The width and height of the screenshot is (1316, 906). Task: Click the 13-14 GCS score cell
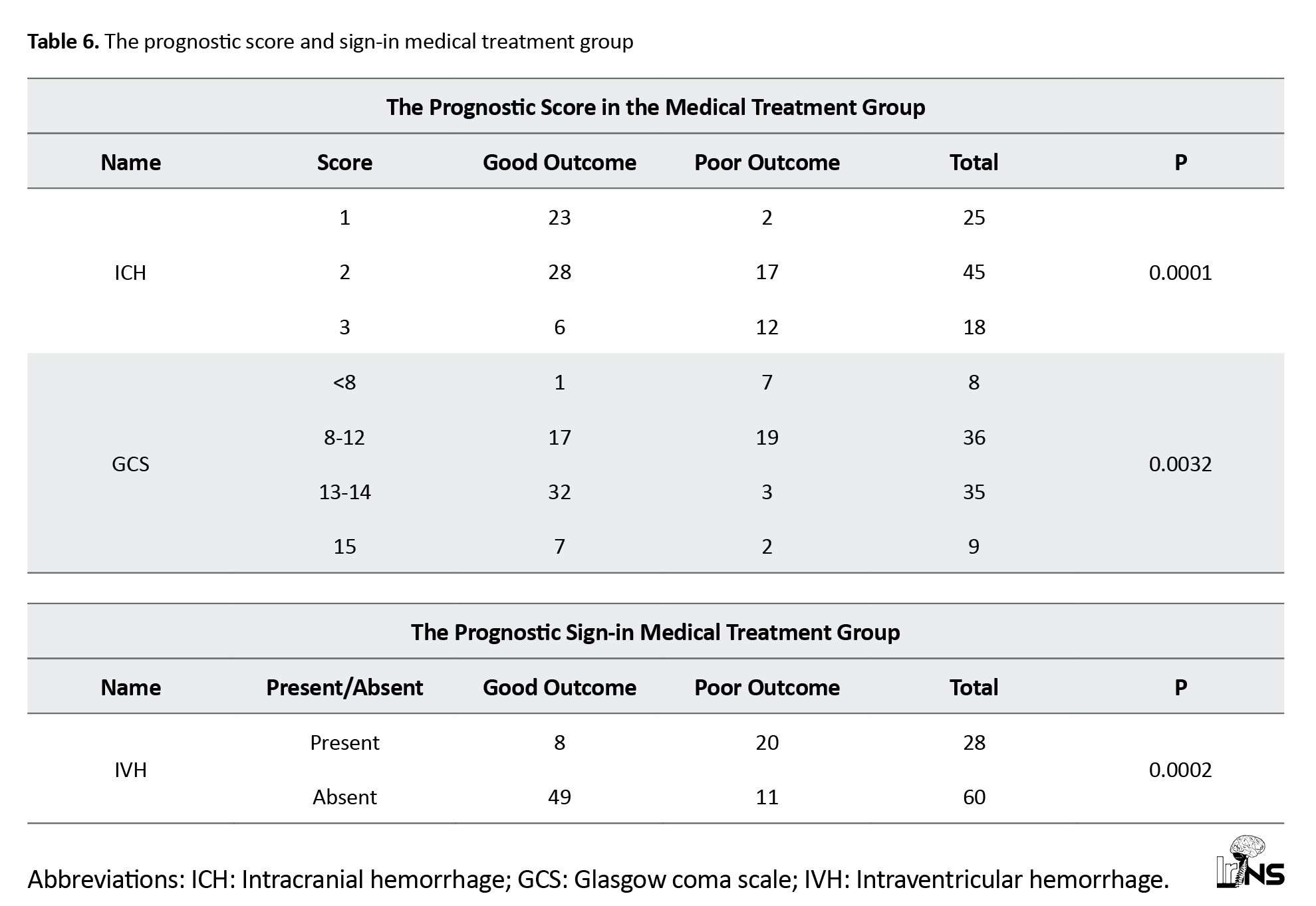[344, 492]
